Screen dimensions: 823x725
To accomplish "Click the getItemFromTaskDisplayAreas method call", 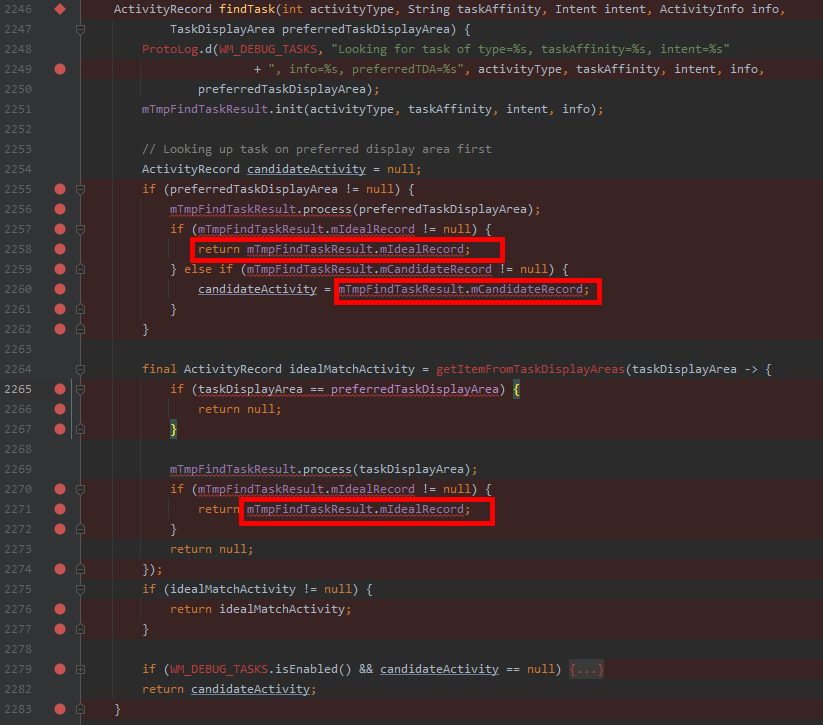I will [530, 369].
